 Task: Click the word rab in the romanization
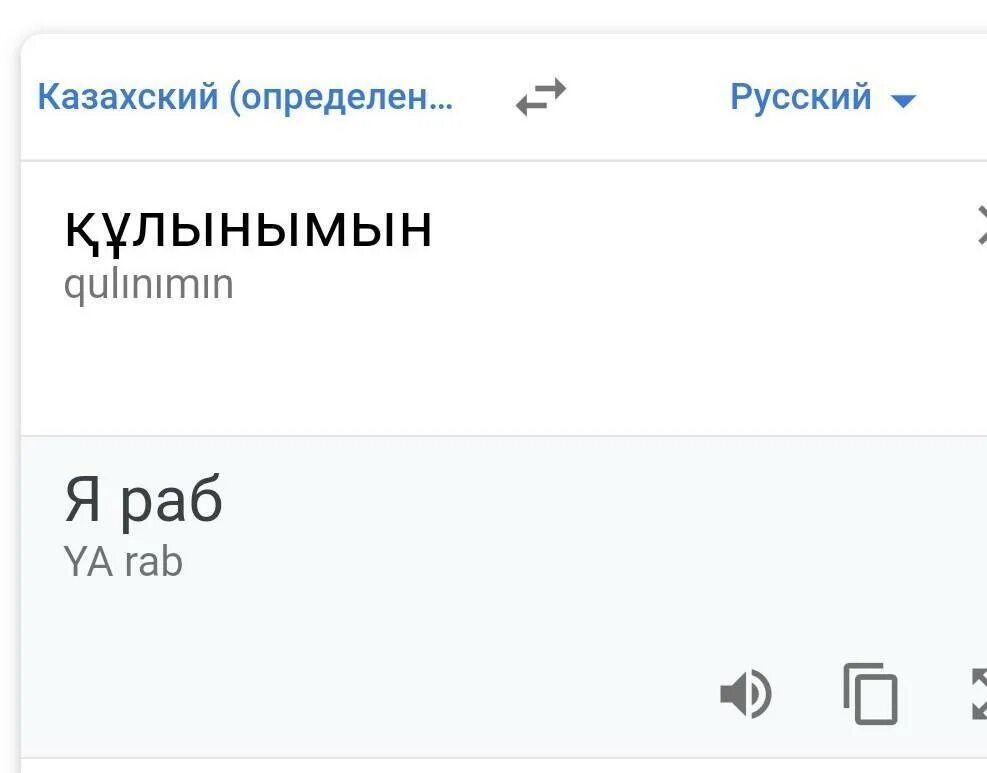click(154, 562)
